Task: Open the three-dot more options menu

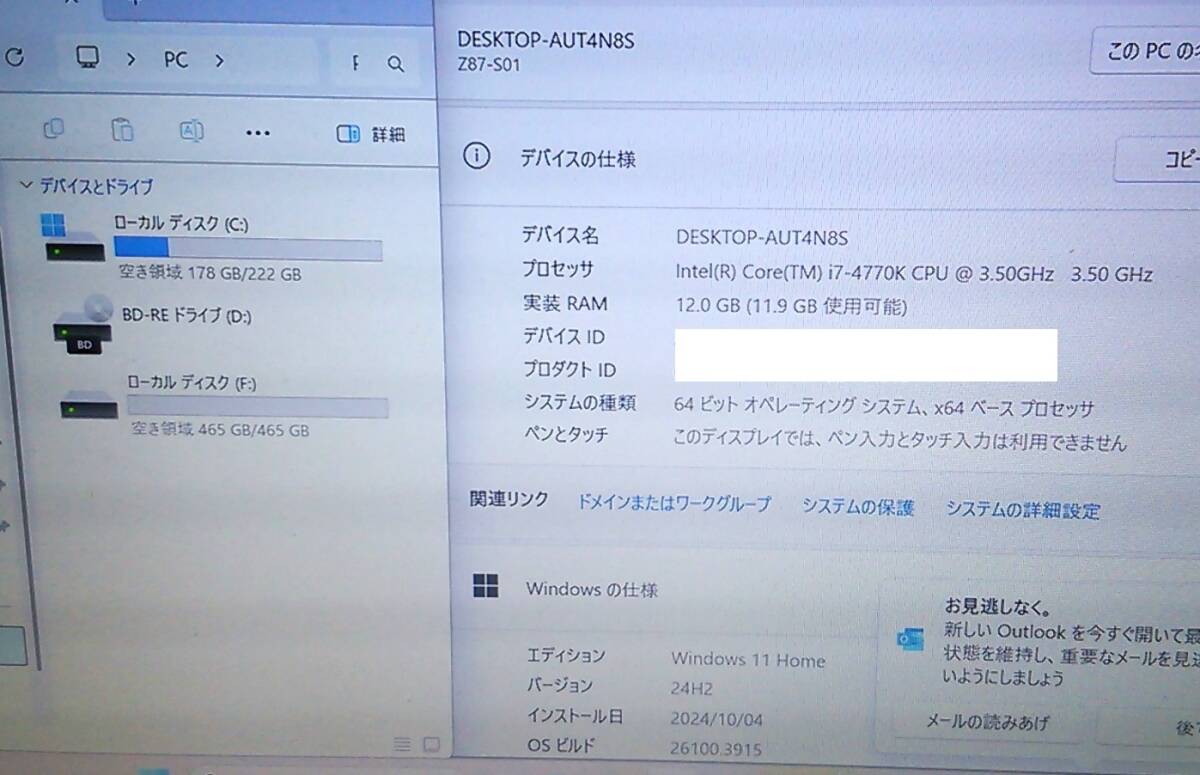Action: tap(258, 132)
